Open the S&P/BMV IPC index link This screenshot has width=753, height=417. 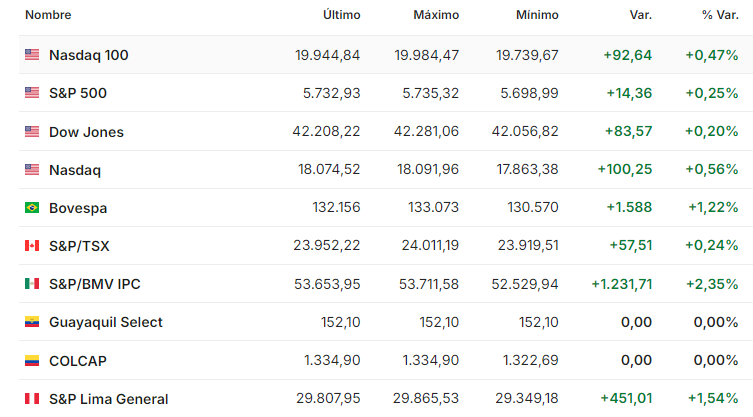coord(95,284)
